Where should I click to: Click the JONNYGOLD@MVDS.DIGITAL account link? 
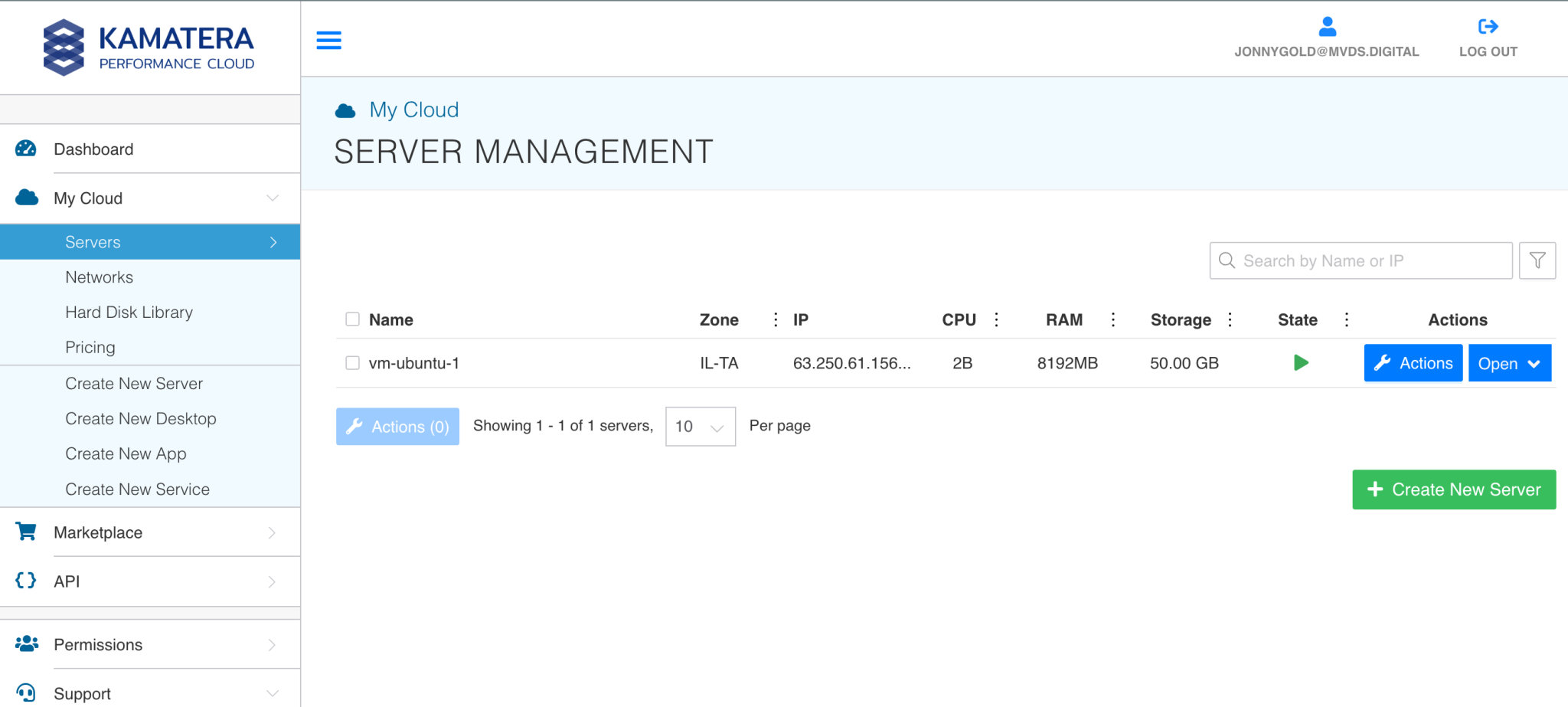tap(1326, 51)
